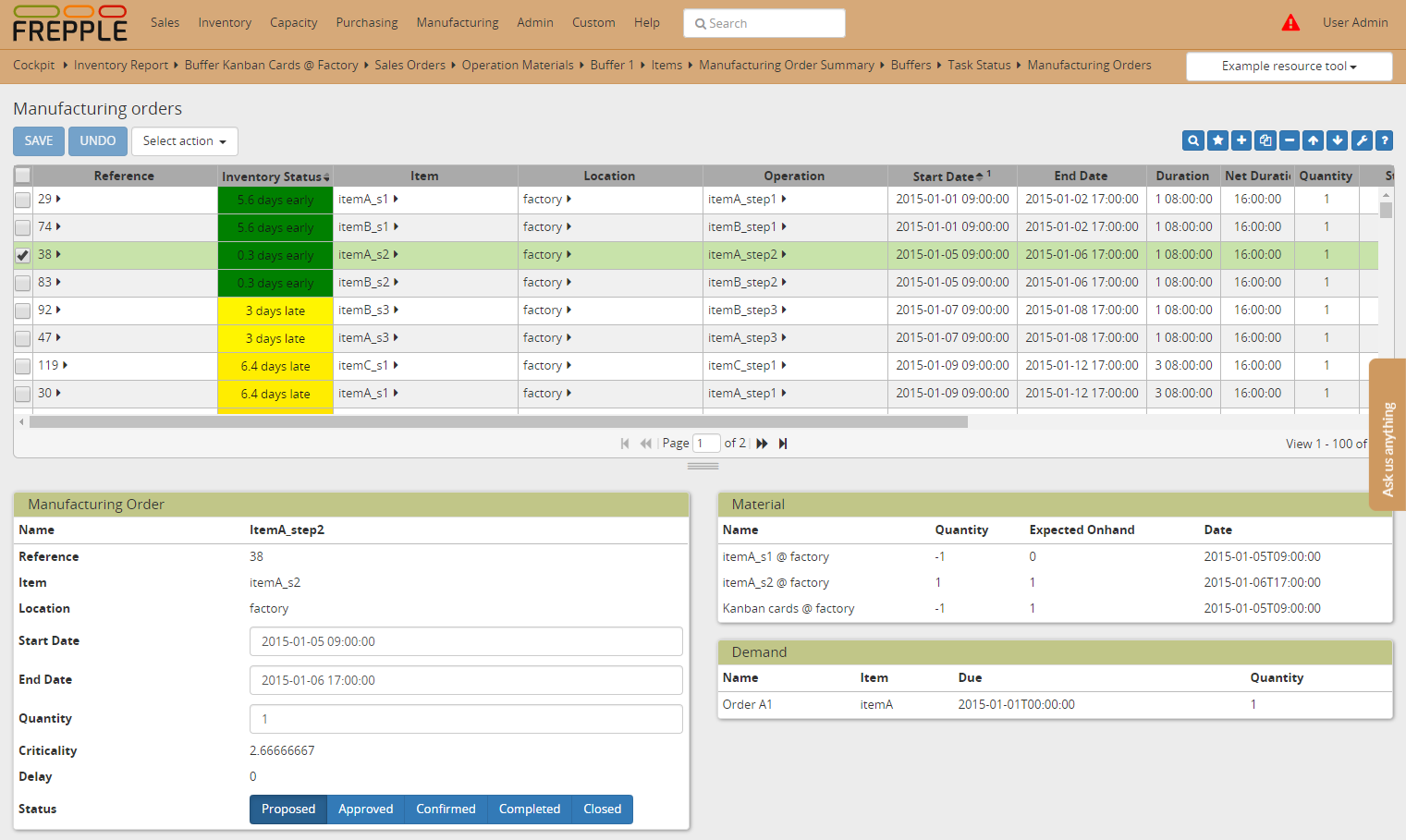Screen dimensions: 1406x840
Task: Open the Purchasing menu
Action: pos(366,23)
